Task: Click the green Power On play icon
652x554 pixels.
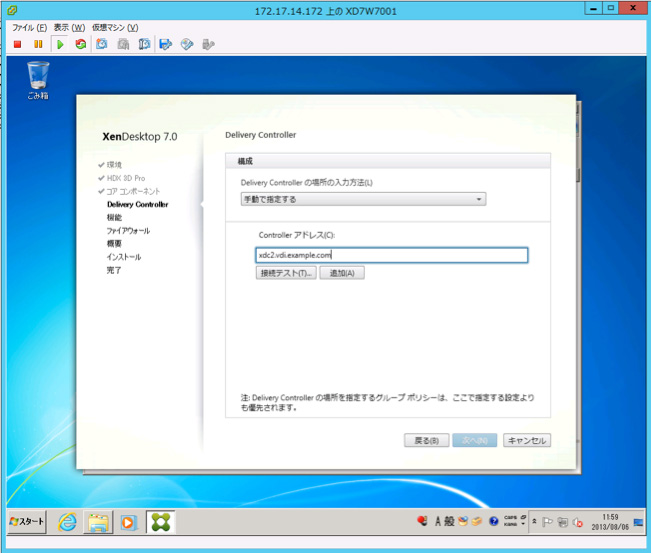Action: click(60, 44)
